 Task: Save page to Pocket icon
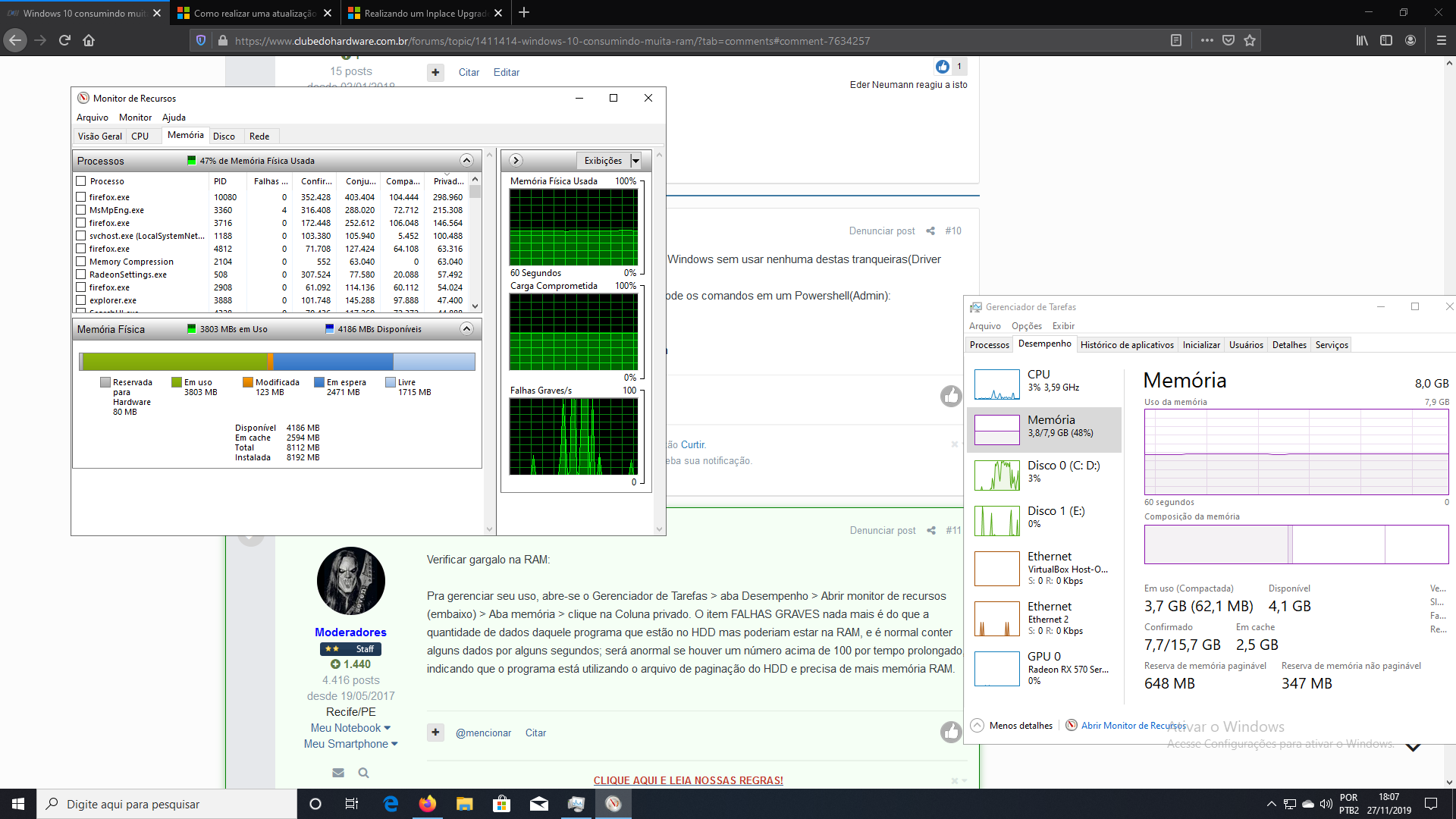[1228, 40]
